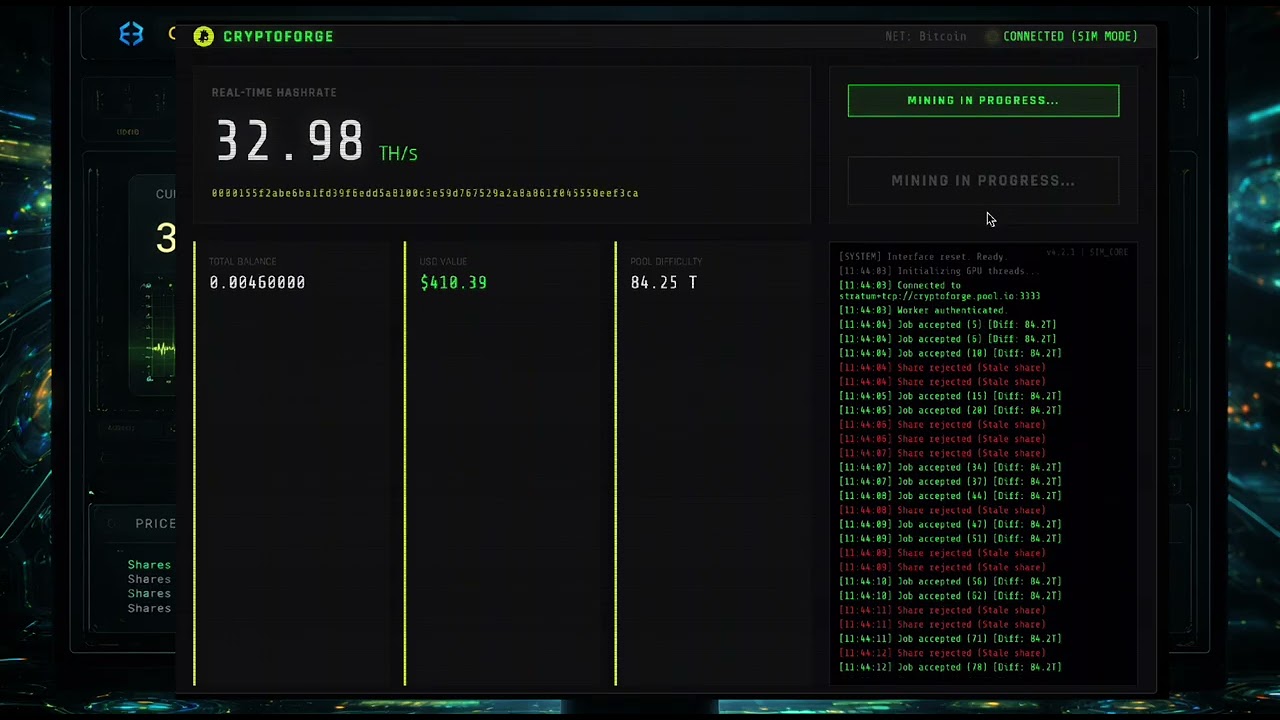This screenshot has width=1280, height=720.
Task: Click the 0.00460000 balance value
Action: point(257,283)
